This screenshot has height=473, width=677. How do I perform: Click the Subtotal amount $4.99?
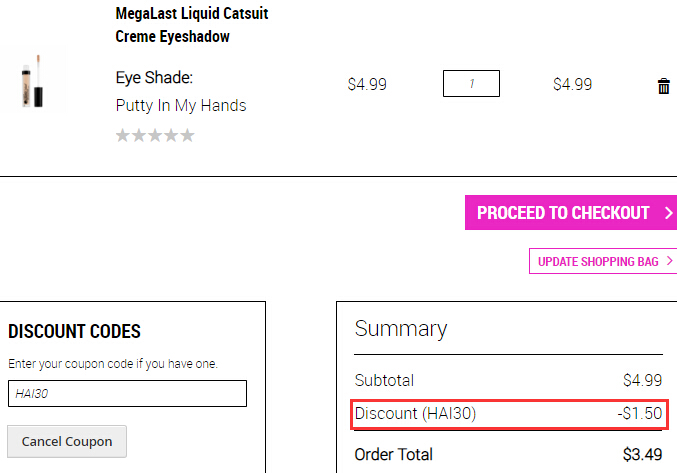point(642,380)
